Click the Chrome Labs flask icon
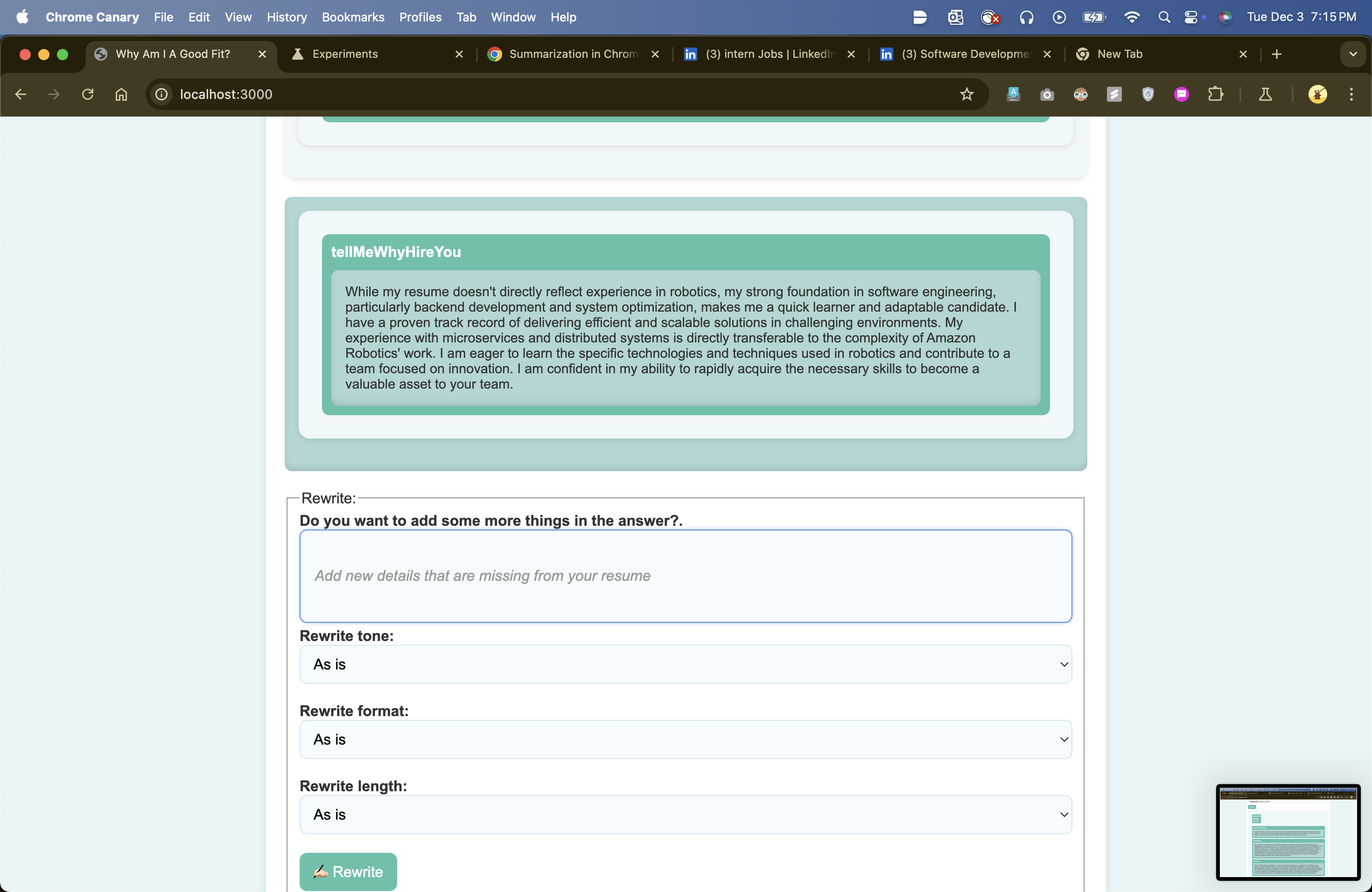Viewport: 1372px width, 892px height. click(1265, 94)
